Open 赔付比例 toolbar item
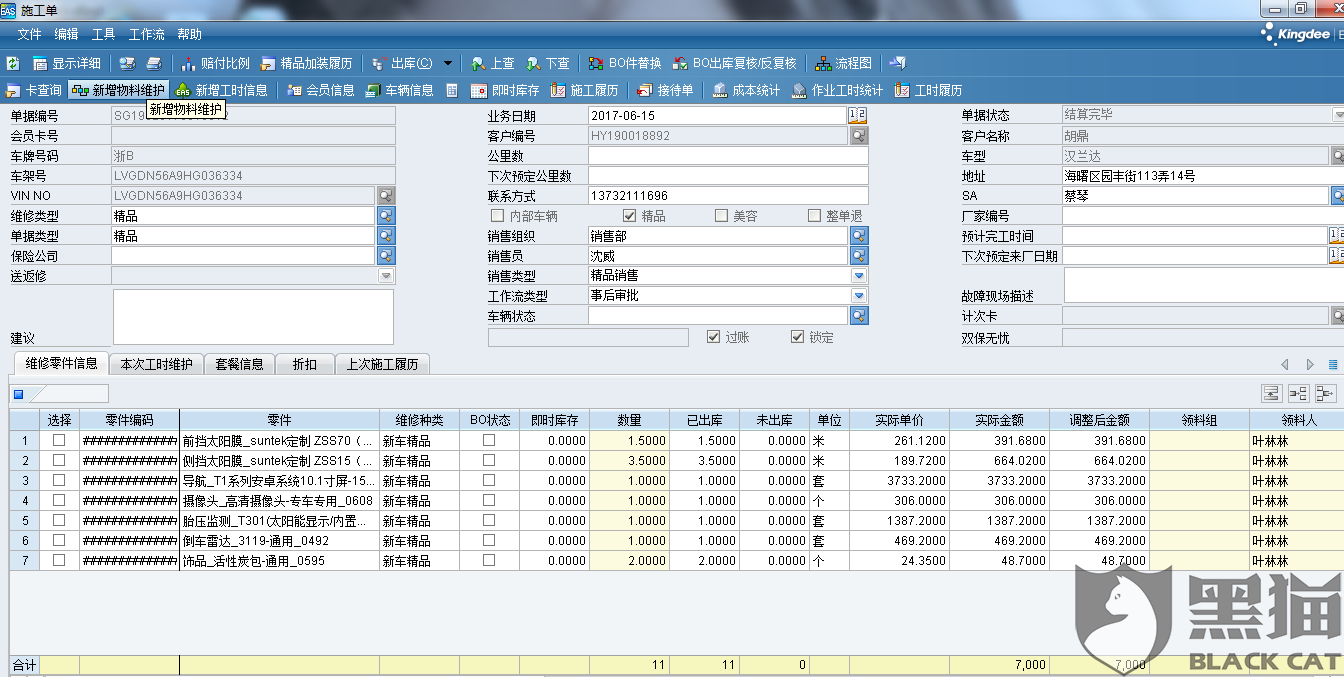The height and width of the screenshot is (677, 1344). pos(215,63)
